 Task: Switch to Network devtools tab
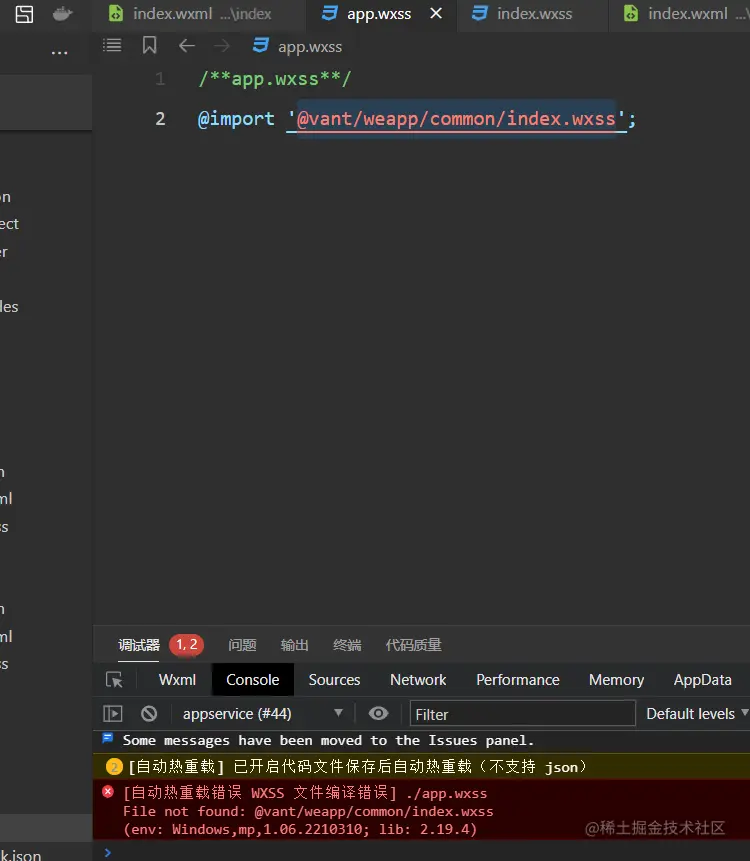418,680
